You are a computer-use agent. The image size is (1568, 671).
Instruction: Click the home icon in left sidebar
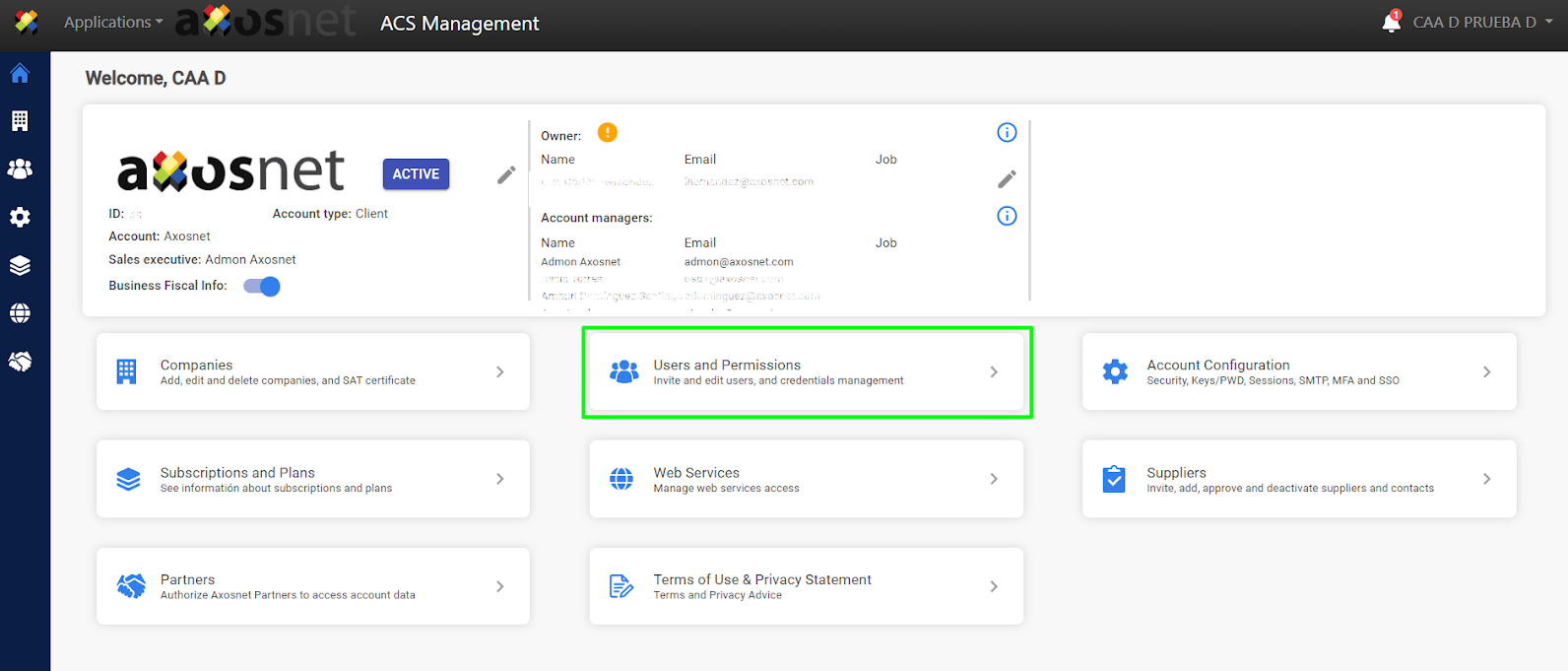[20, 74]
